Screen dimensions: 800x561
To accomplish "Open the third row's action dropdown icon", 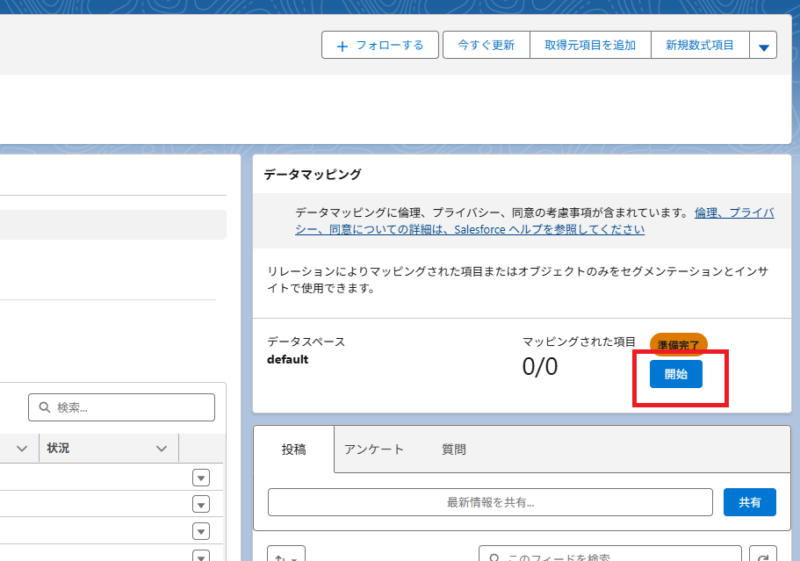I will pyautogui.click(x=201, y=531).
